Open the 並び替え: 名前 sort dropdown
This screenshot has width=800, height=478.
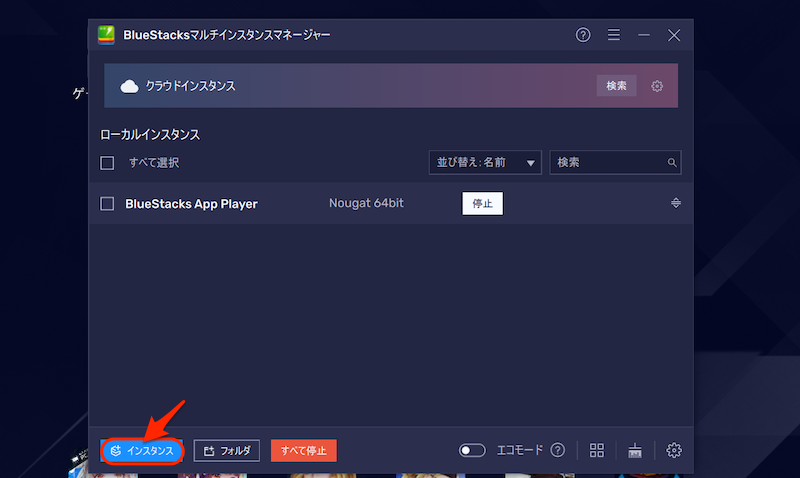tap(484, 162)
